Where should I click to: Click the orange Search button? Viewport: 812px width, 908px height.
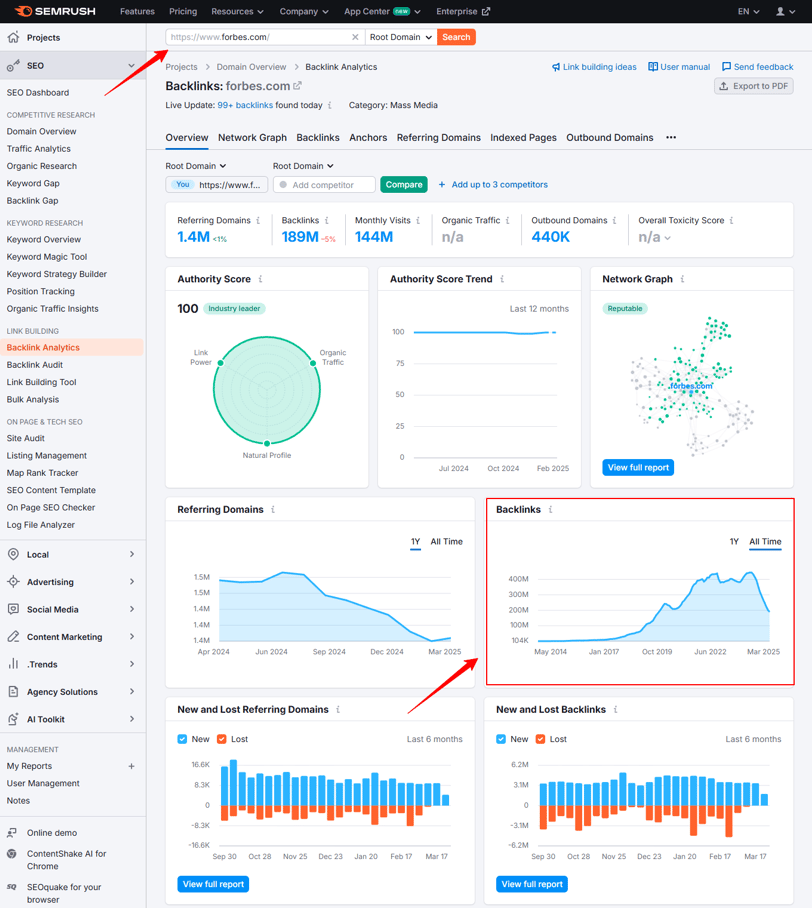(x=456, y=37)
